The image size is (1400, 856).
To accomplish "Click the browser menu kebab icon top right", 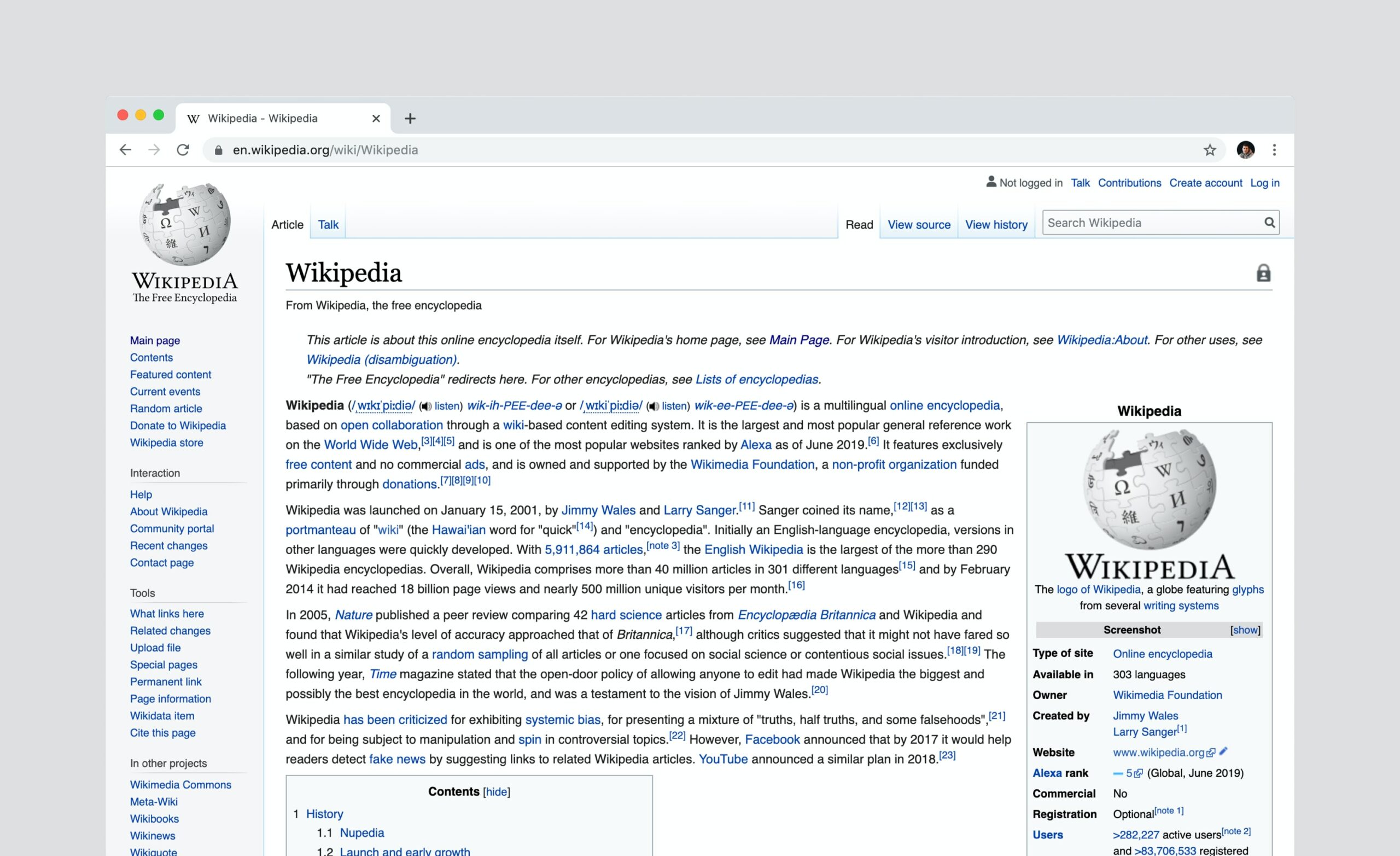I will (x=1274, y=150).
